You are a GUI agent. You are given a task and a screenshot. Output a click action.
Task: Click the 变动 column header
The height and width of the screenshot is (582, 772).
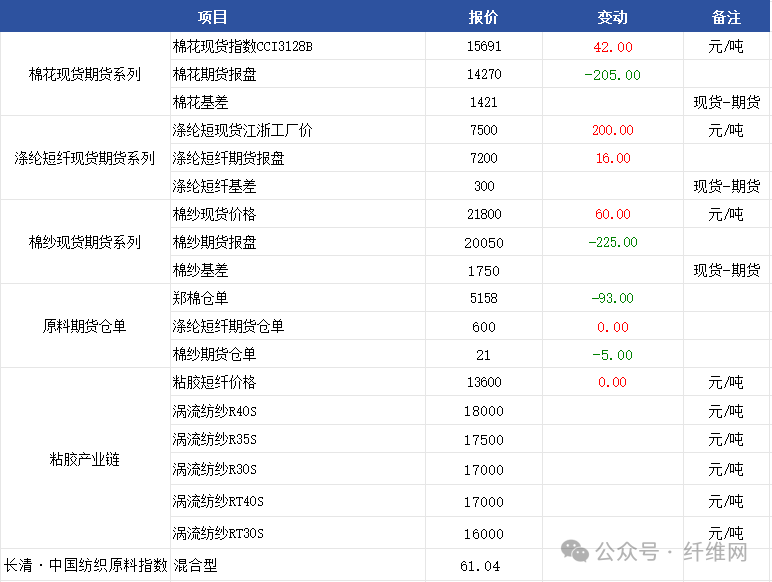pos(612,17)
